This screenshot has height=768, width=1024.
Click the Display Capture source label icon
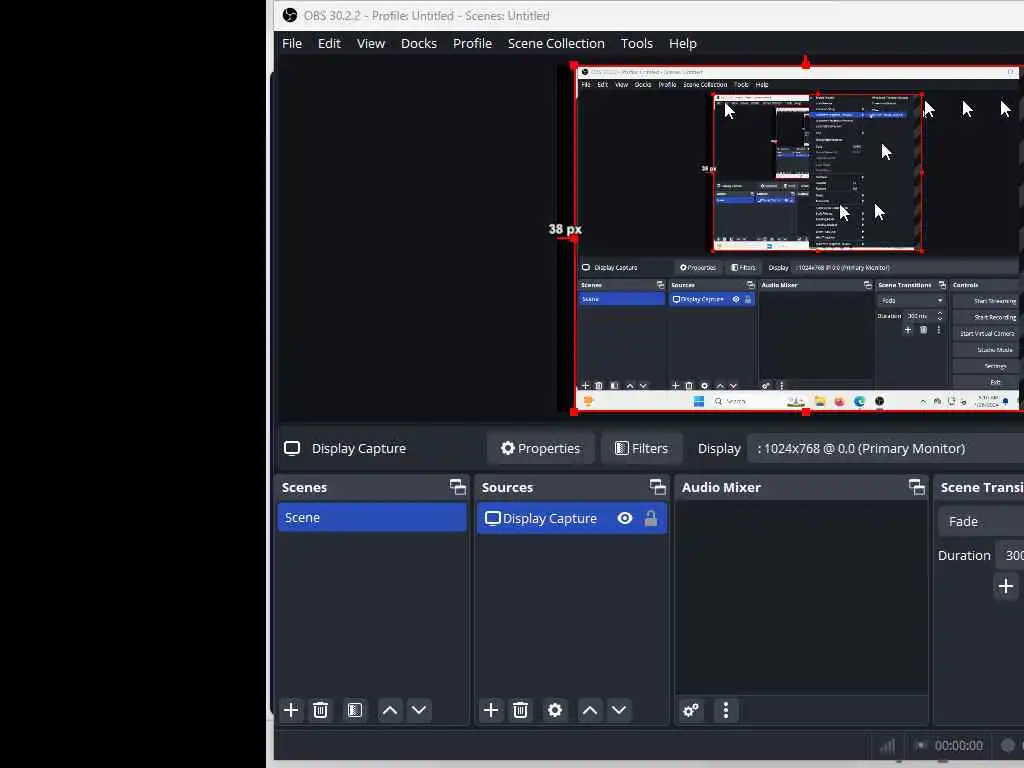pyautogui.click(x=292, y=448)
